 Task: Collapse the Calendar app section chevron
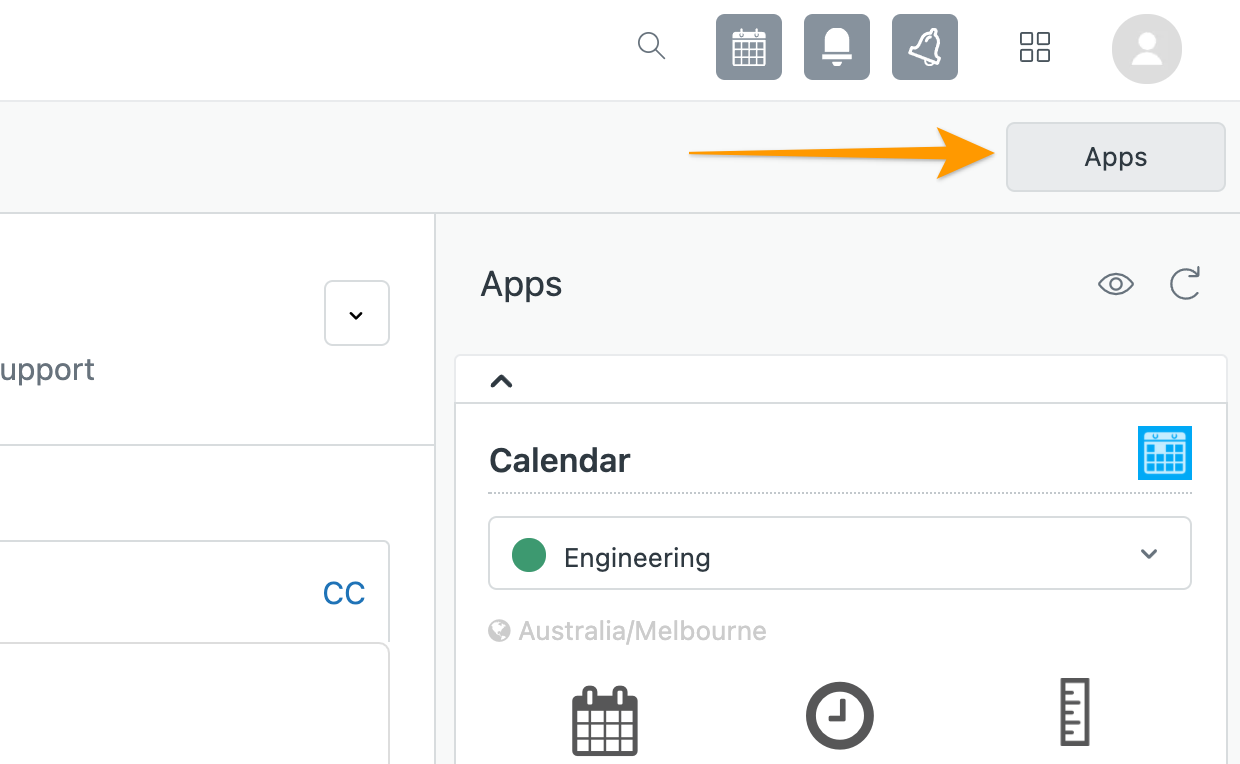pyautogui.click(x=501, y=381)
